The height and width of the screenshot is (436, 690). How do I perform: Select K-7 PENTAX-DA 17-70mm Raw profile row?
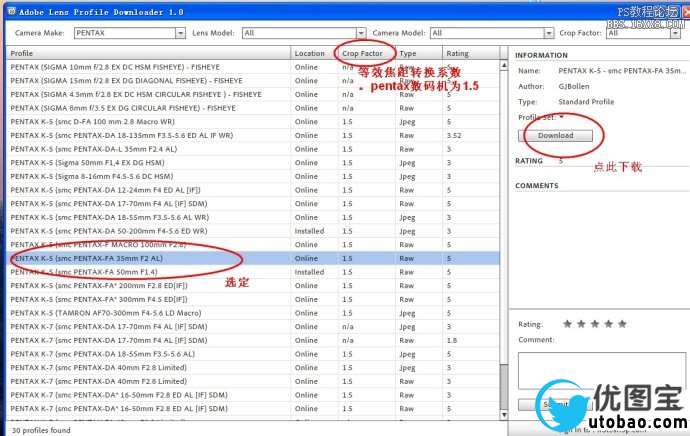(253, 340)
